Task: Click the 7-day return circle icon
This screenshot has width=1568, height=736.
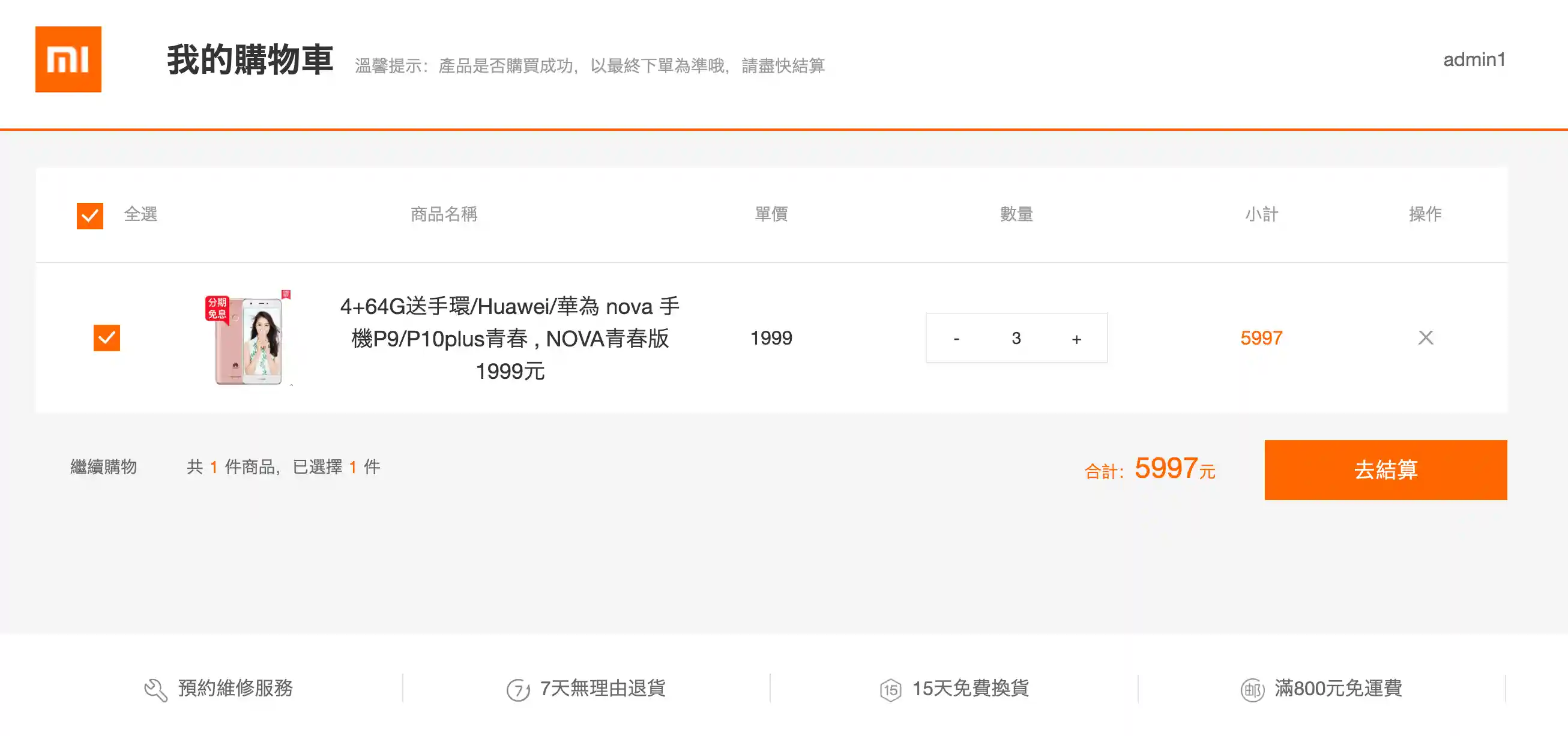Action: coord(518,690)
